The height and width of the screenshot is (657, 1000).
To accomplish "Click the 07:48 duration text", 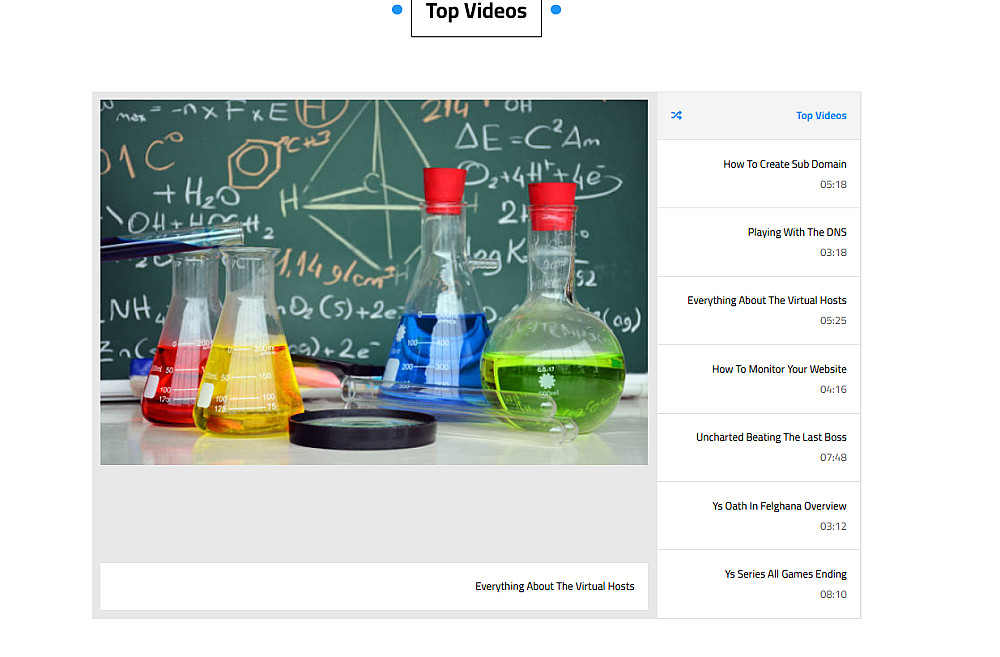I will 833,458.
